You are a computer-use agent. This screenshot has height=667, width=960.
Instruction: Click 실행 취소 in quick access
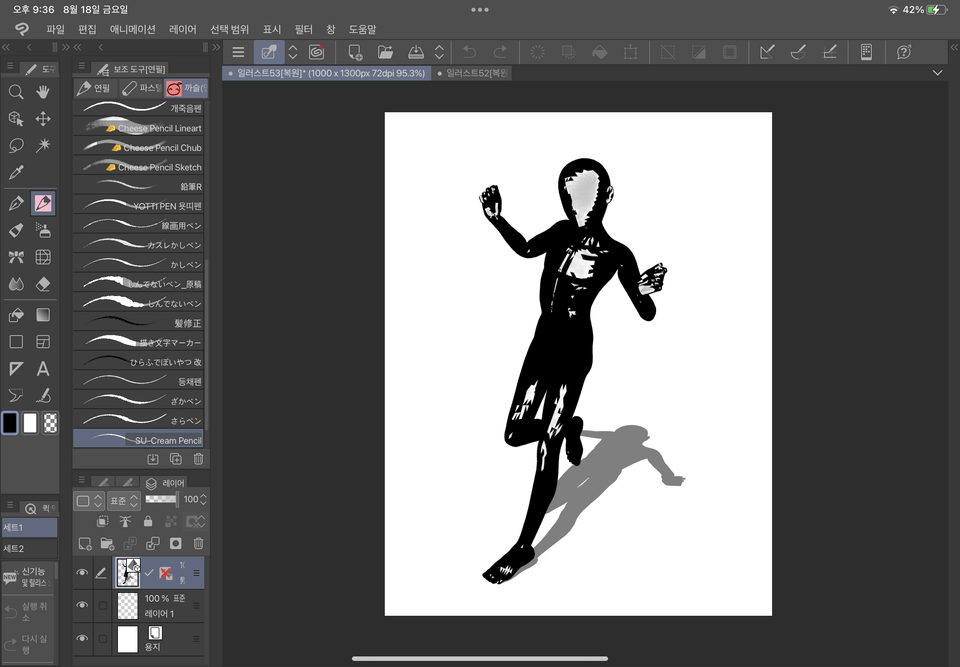click(28, 611)
